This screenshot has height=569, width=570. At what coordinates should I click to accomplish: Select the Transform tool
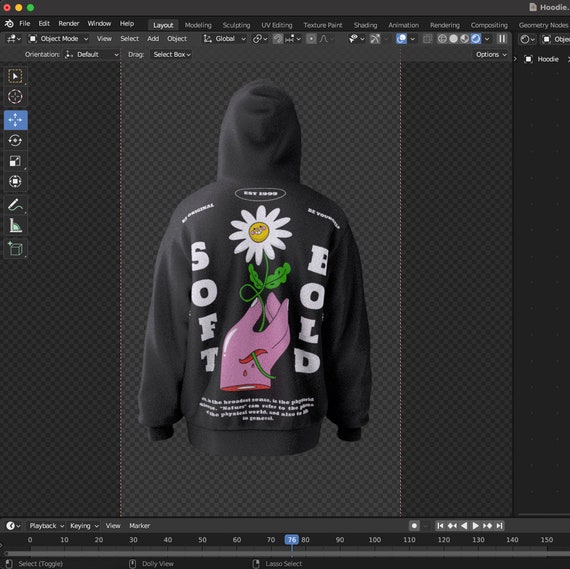click(15, 181)
